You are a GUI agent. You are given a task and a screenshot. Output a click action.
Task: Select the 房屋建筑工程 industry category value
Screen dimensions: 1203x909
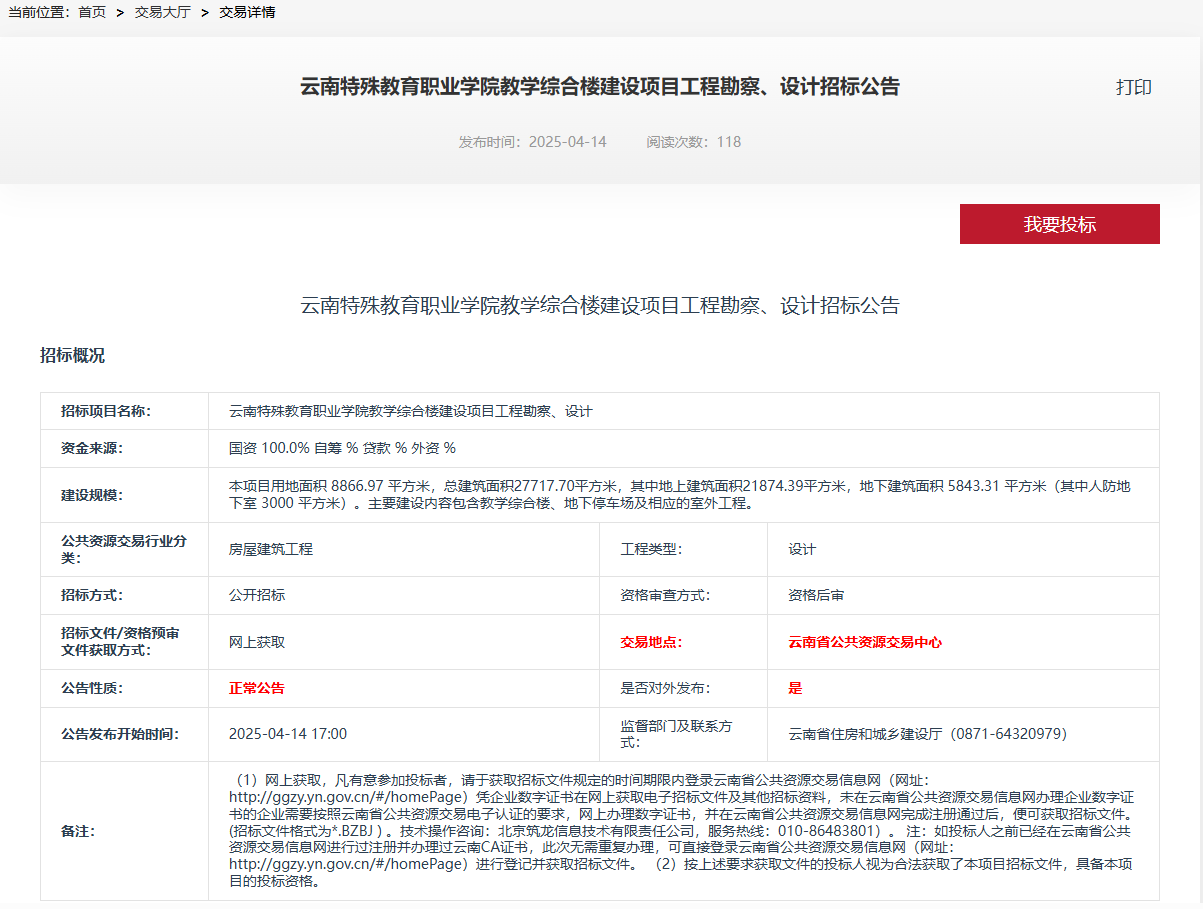click(x=271, y=549)
